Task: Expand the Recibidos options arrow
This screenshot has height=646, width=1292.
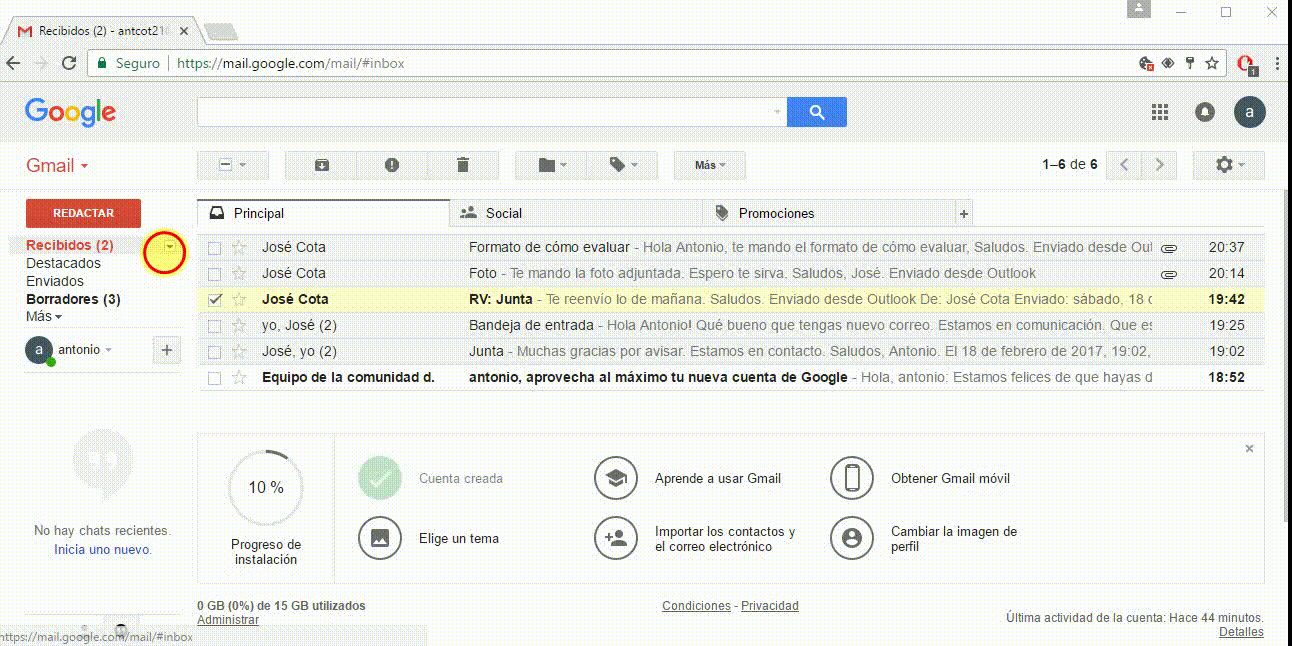Action: tap(170, 246)
